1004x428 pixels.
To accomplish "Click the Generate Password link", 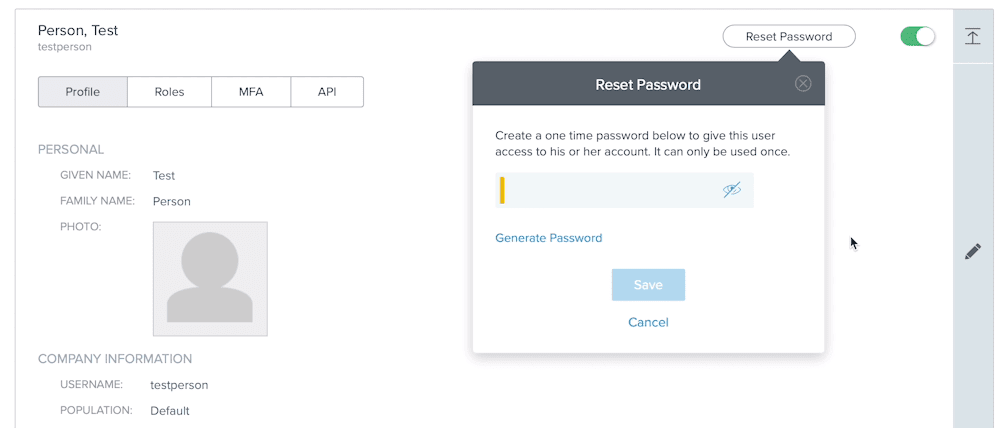I will pyautogui.click(x=549, y=238).
